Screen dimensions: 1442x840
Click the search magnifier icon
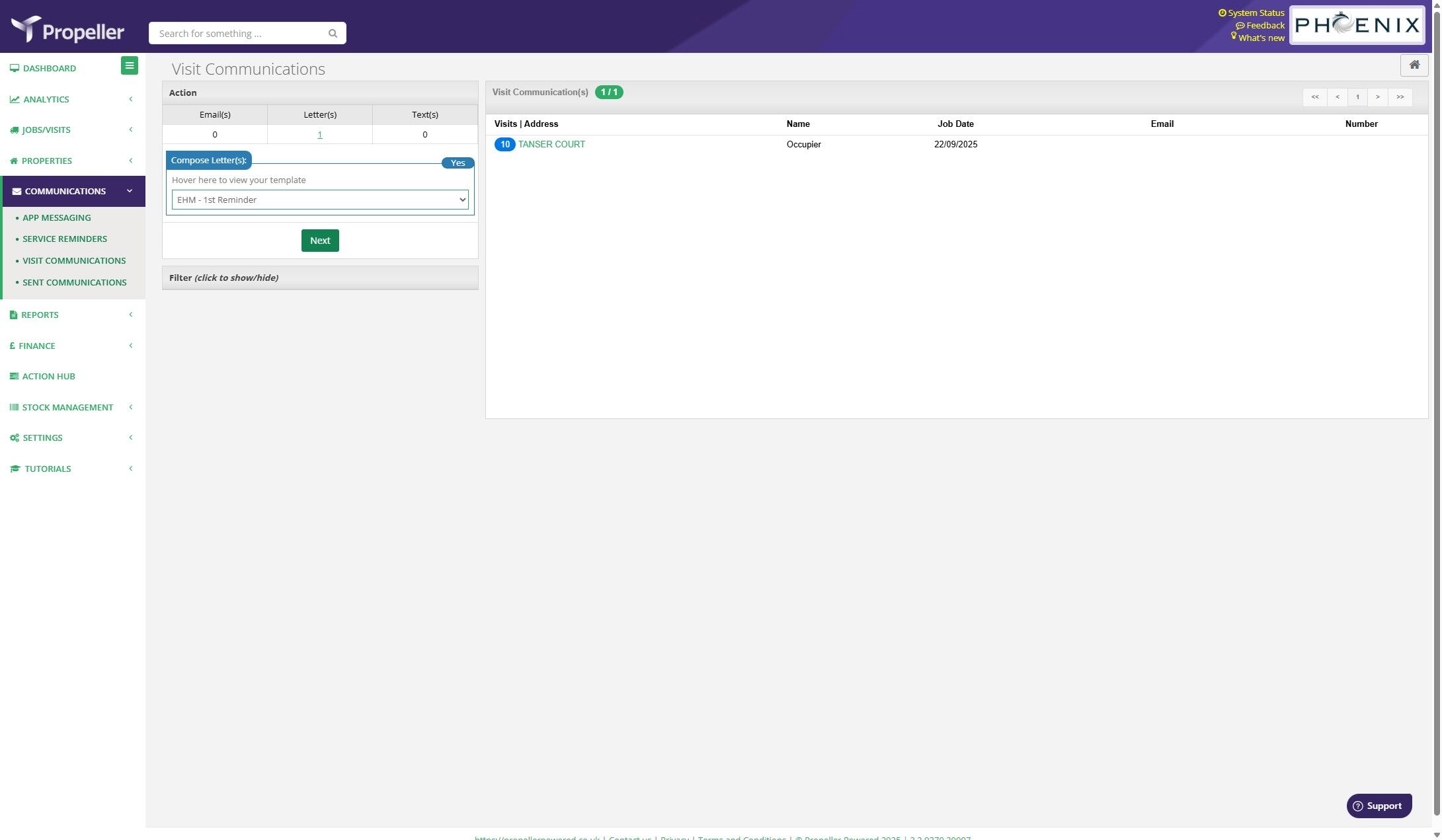click(x=333, y=34)
